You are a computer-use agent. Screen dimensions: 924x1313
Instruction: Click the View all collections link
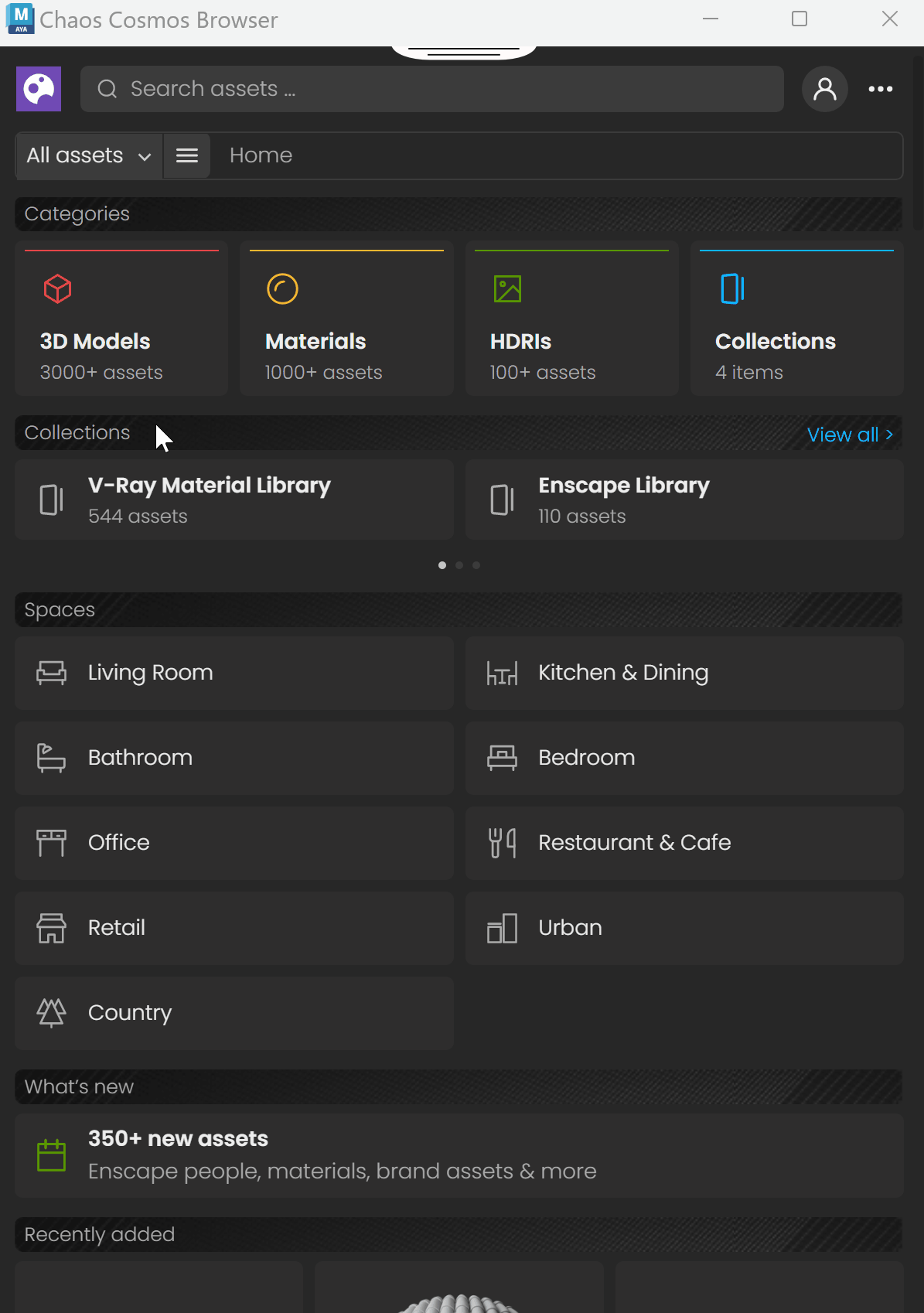point(850,435)
